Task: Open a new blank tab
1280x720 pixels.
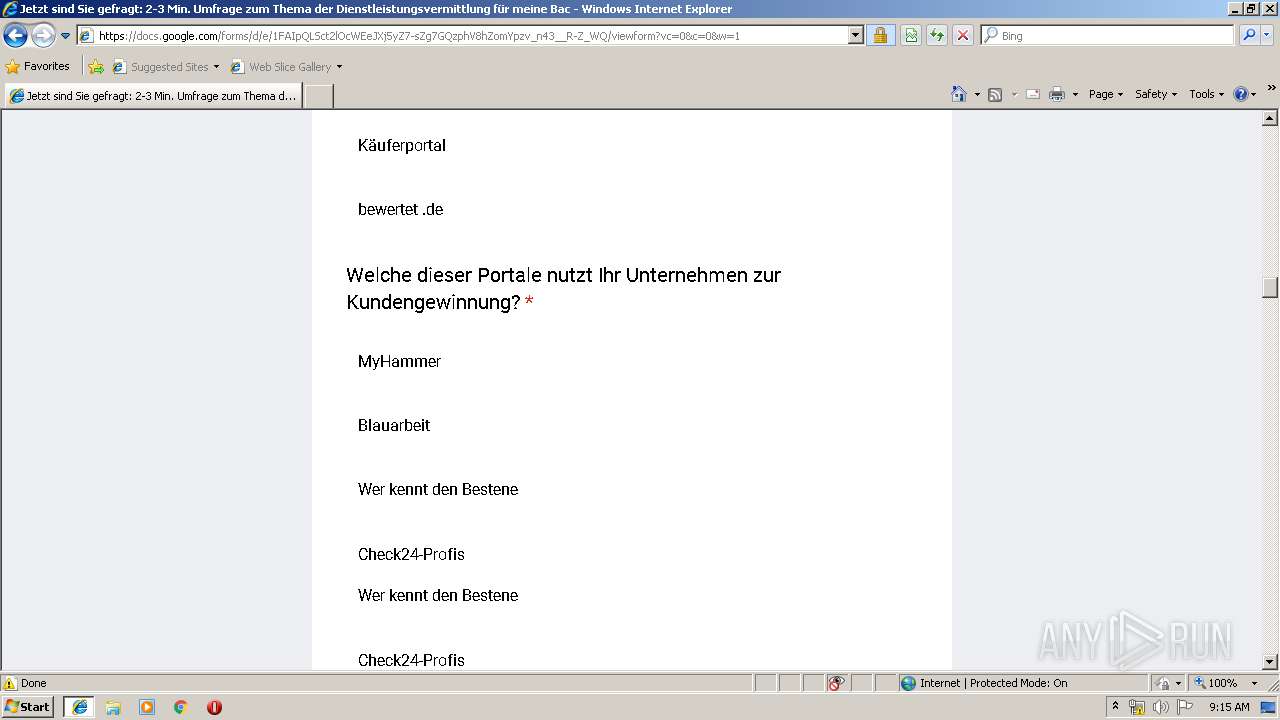Action: (318, 96)
